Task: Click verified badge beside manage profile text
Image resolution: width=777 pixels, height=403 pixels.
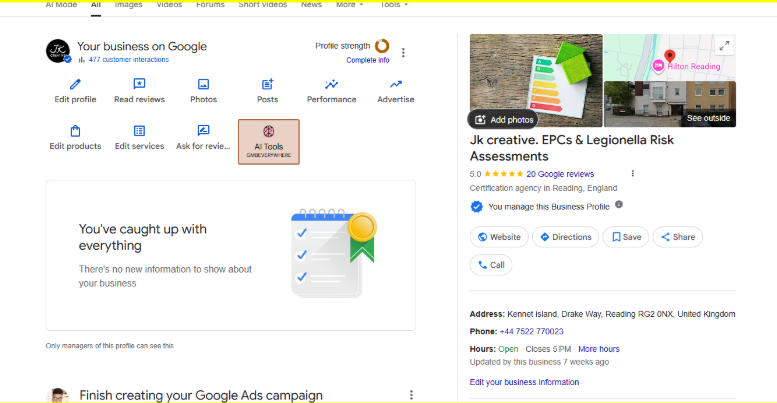Action: (476, 207)
